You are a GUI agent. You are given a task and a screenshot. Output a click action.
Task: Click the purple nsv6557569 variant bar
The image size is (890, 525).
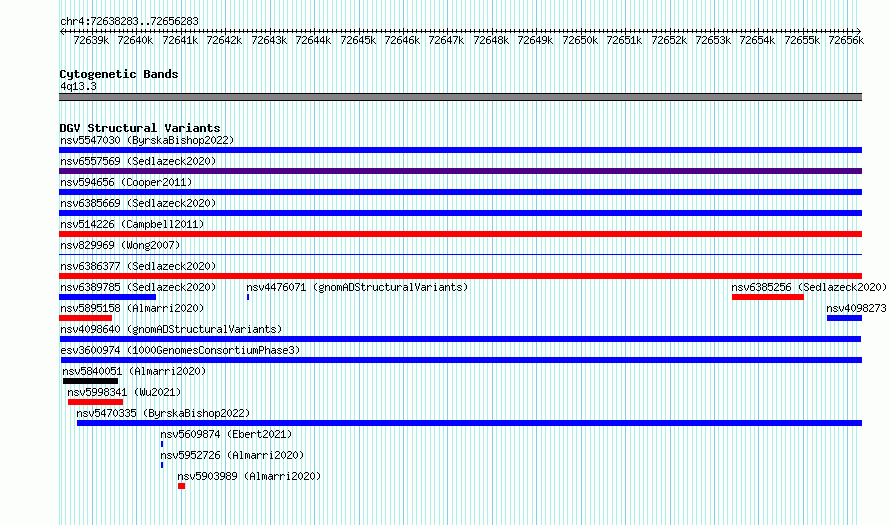[460, 171]
